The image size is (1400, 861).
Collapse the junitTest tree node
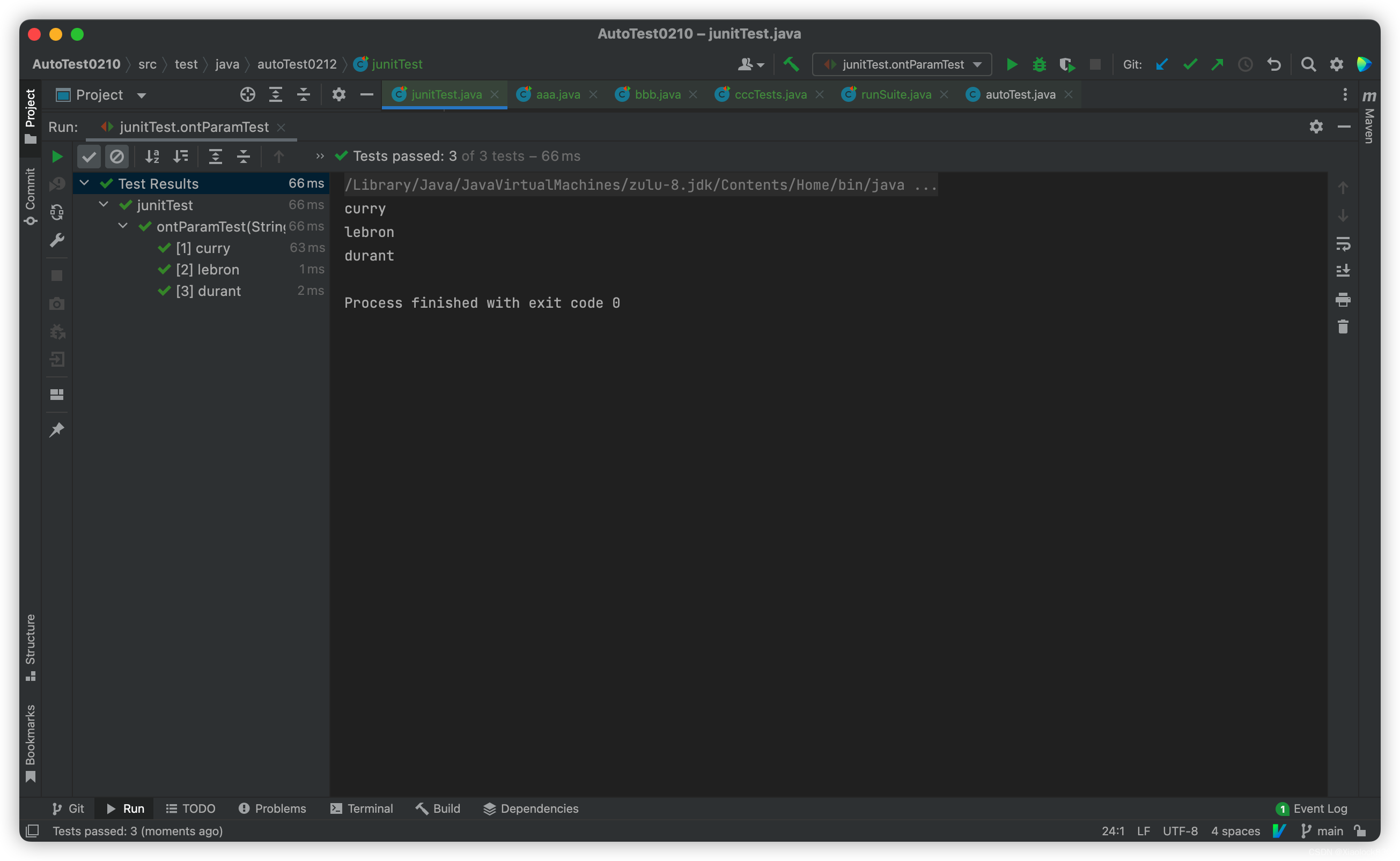coord(104,204)
